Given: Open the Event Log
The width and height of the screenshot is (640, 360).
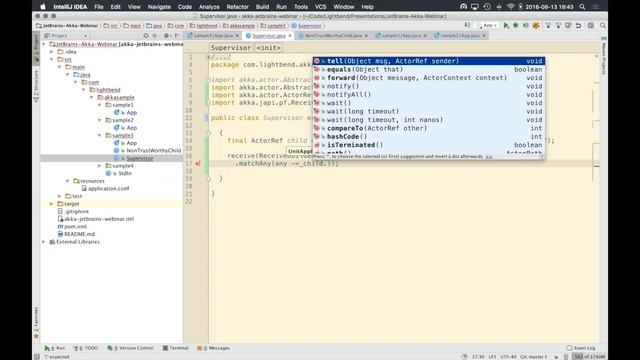Looking at the screenshot, I should coord(581,348).
